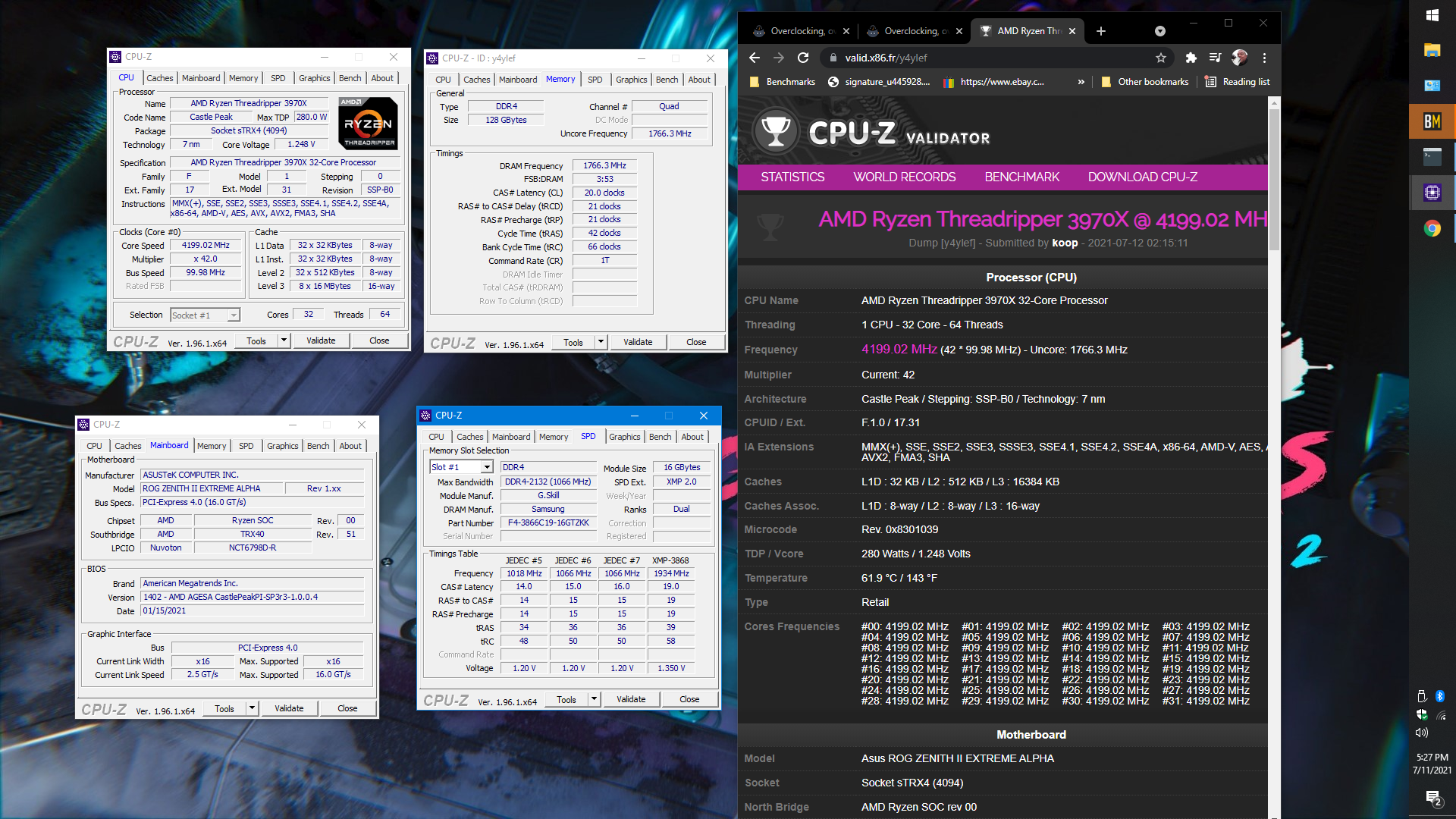Open the Chrome media control icon
This screenshot has height=819, width=1456.
coord(1215,58)
